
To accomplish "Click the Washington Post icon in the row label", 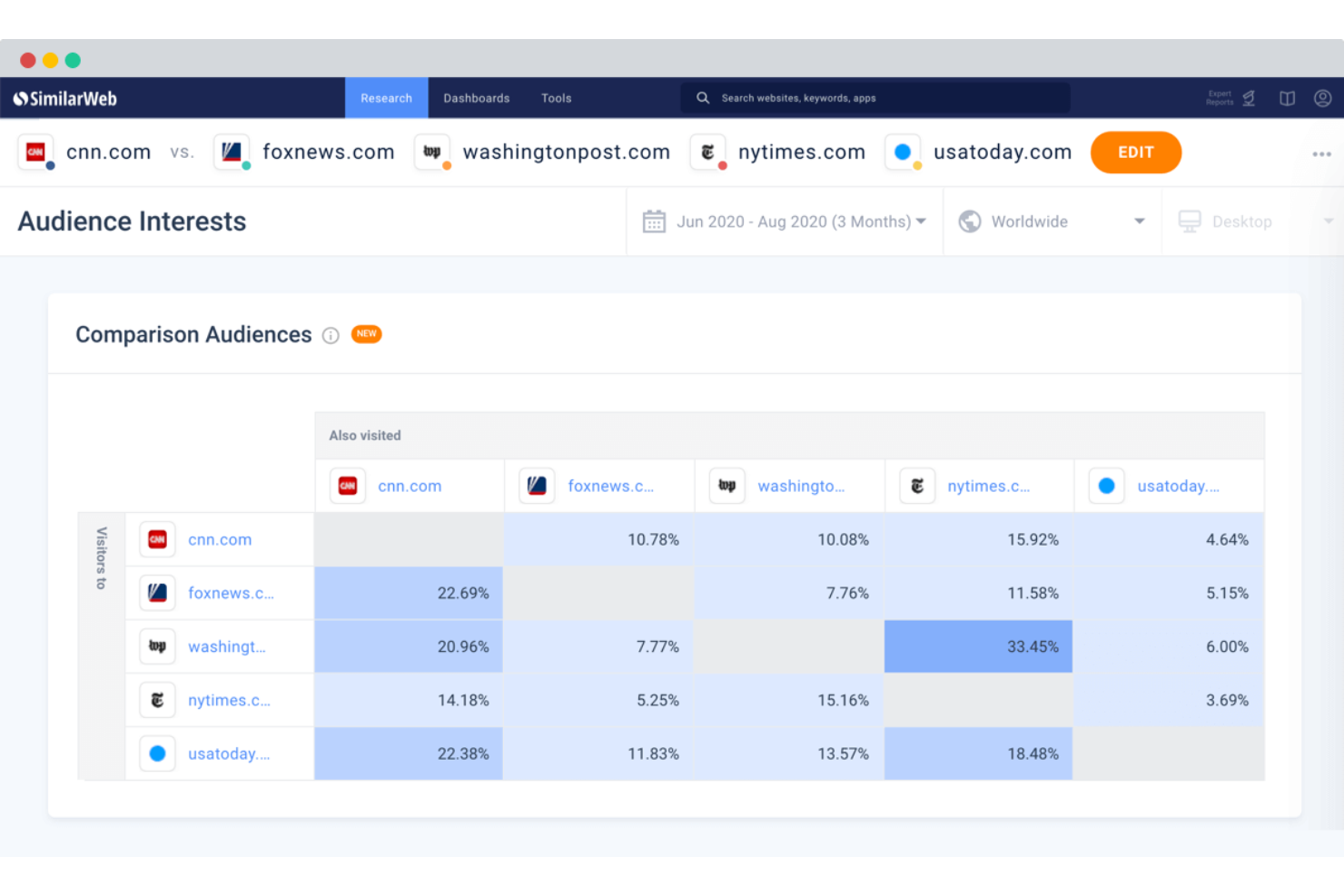I will [x=158, y=647].
